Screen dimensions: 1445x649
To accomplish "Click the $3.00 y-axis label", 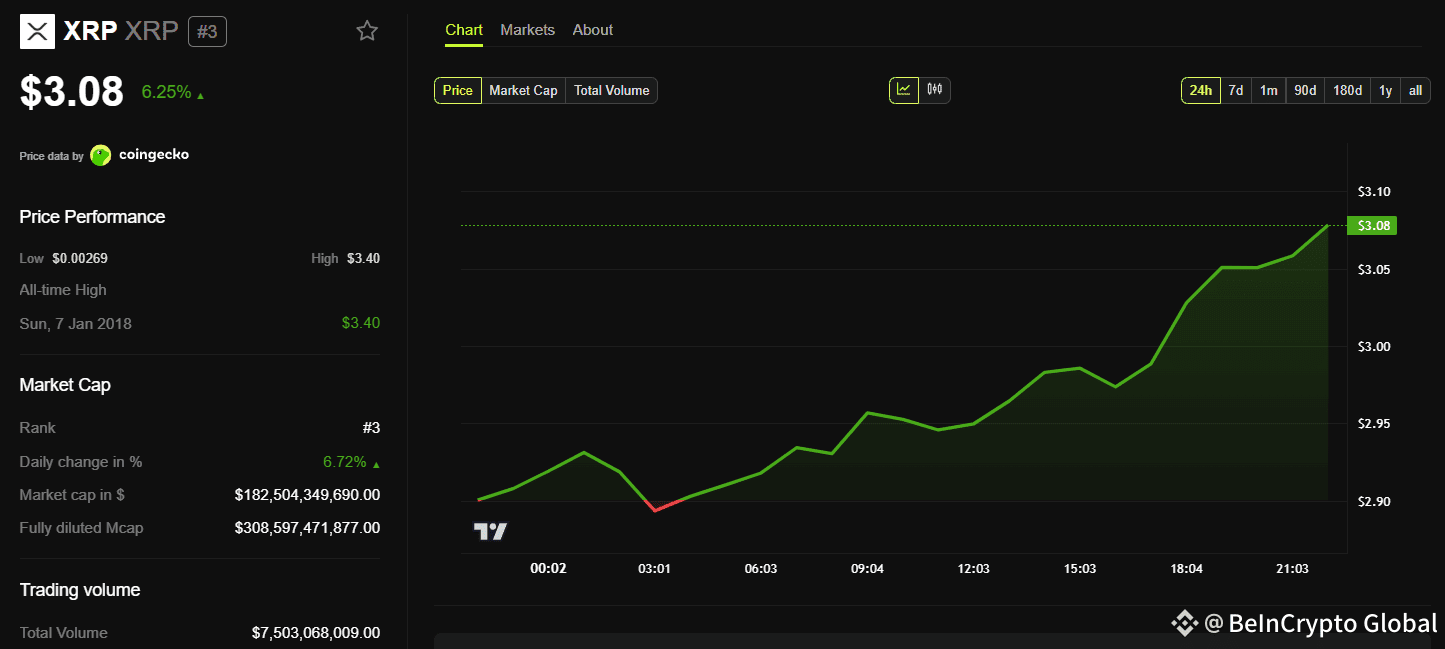I will [x=1373, y=347].
